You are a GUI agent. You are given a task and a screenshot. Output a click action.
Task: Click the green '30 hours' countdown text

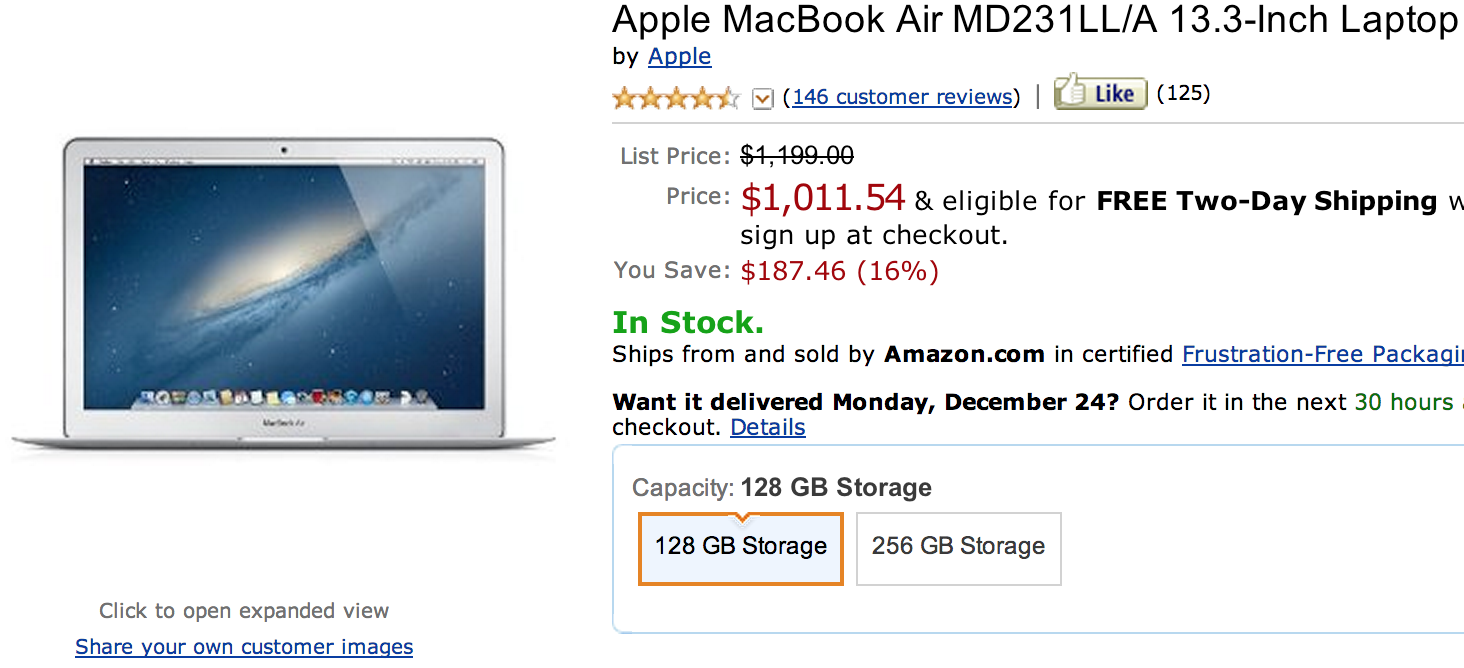[x=1403, y=402]
